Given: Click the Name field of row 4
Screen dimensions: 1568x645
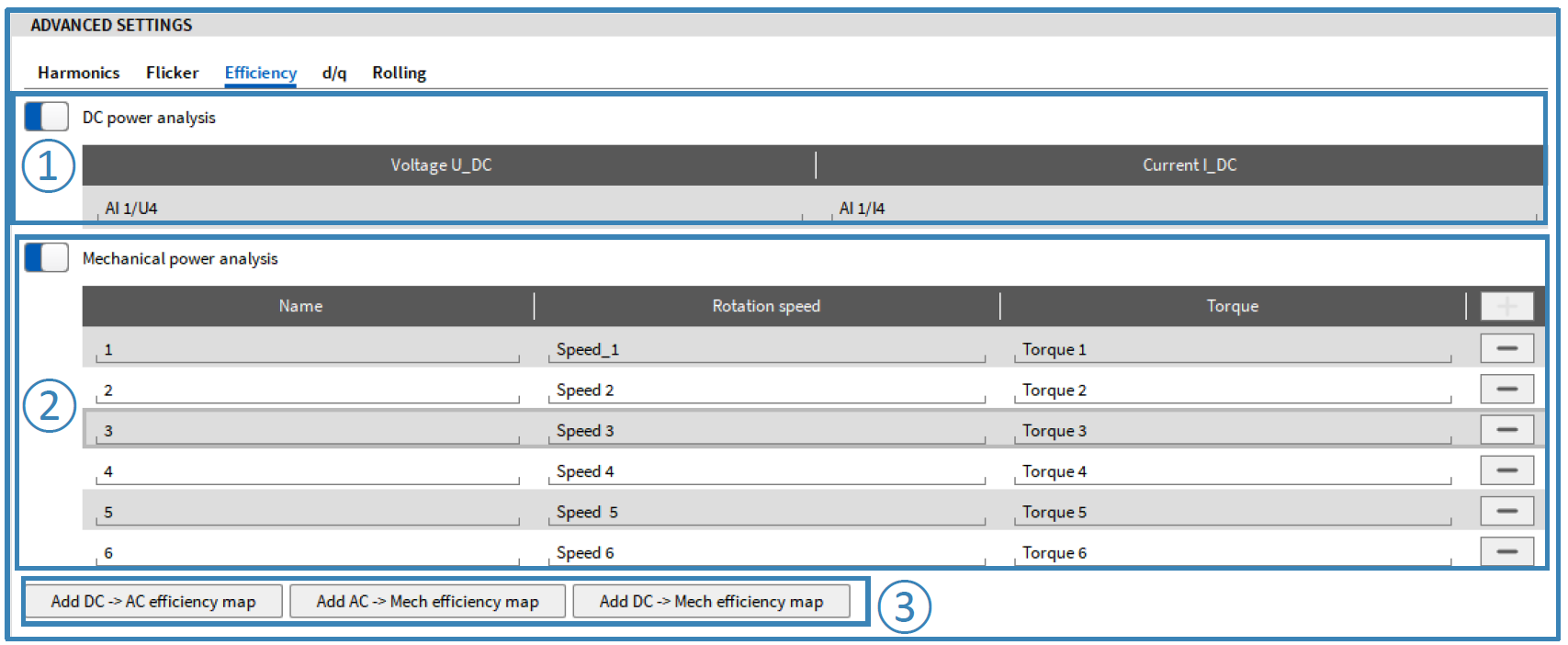Looking at the screenshot, I should 307,472.
